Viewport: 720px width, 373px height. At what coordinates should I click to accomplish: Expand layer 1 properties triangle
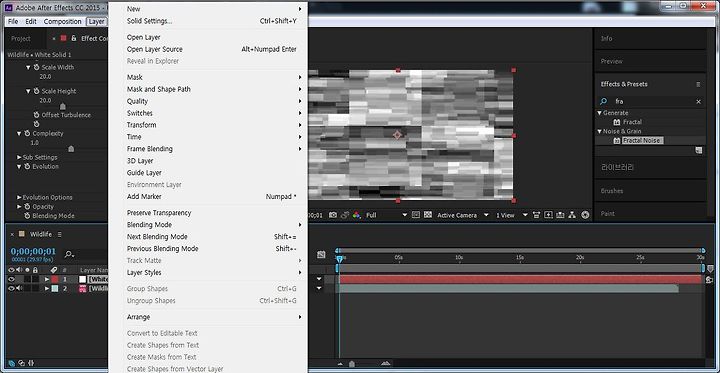pos(46,279)
